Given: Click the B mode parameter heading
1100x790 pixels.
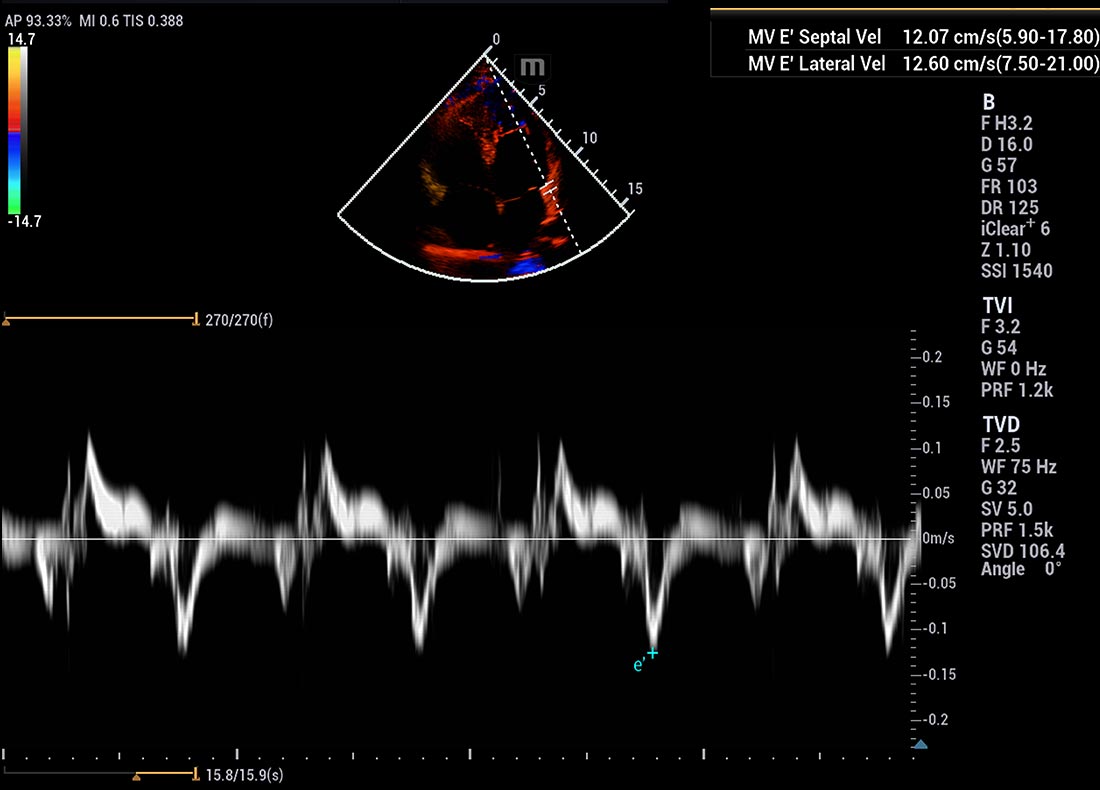Looking at the screenshot, I should 988,102.
